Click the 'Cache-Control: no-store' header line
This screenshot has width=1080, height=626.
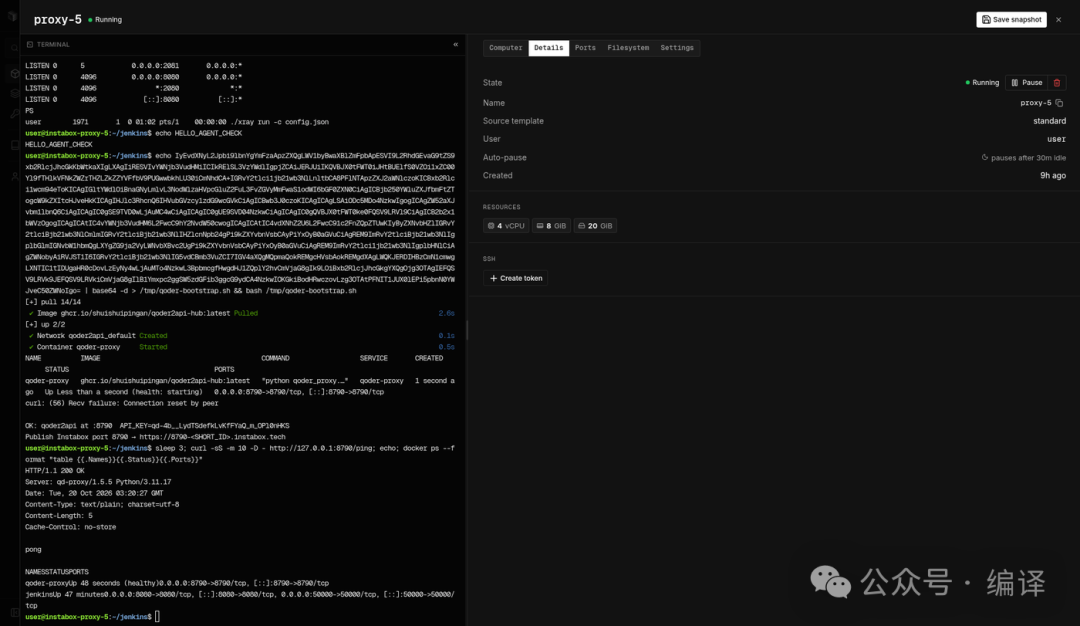pos(70,528)
